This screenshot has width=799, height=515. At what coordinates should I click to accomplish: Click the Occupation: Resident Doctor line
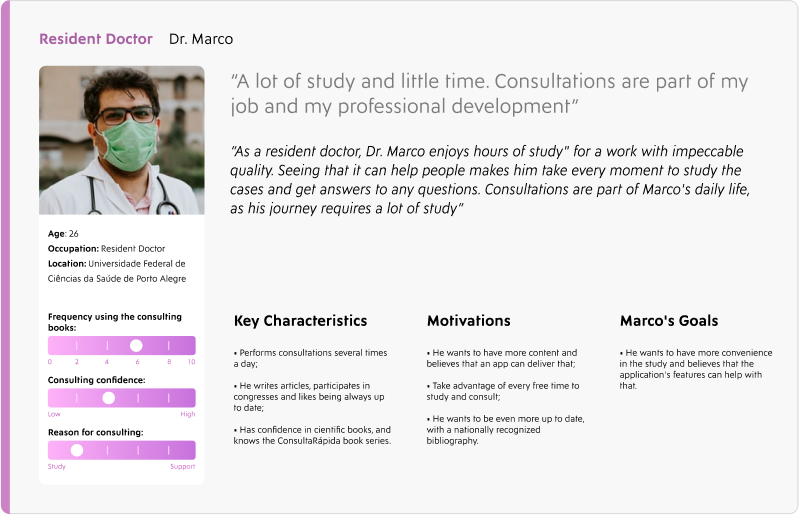pyautogui.click(x=106, y=249)
